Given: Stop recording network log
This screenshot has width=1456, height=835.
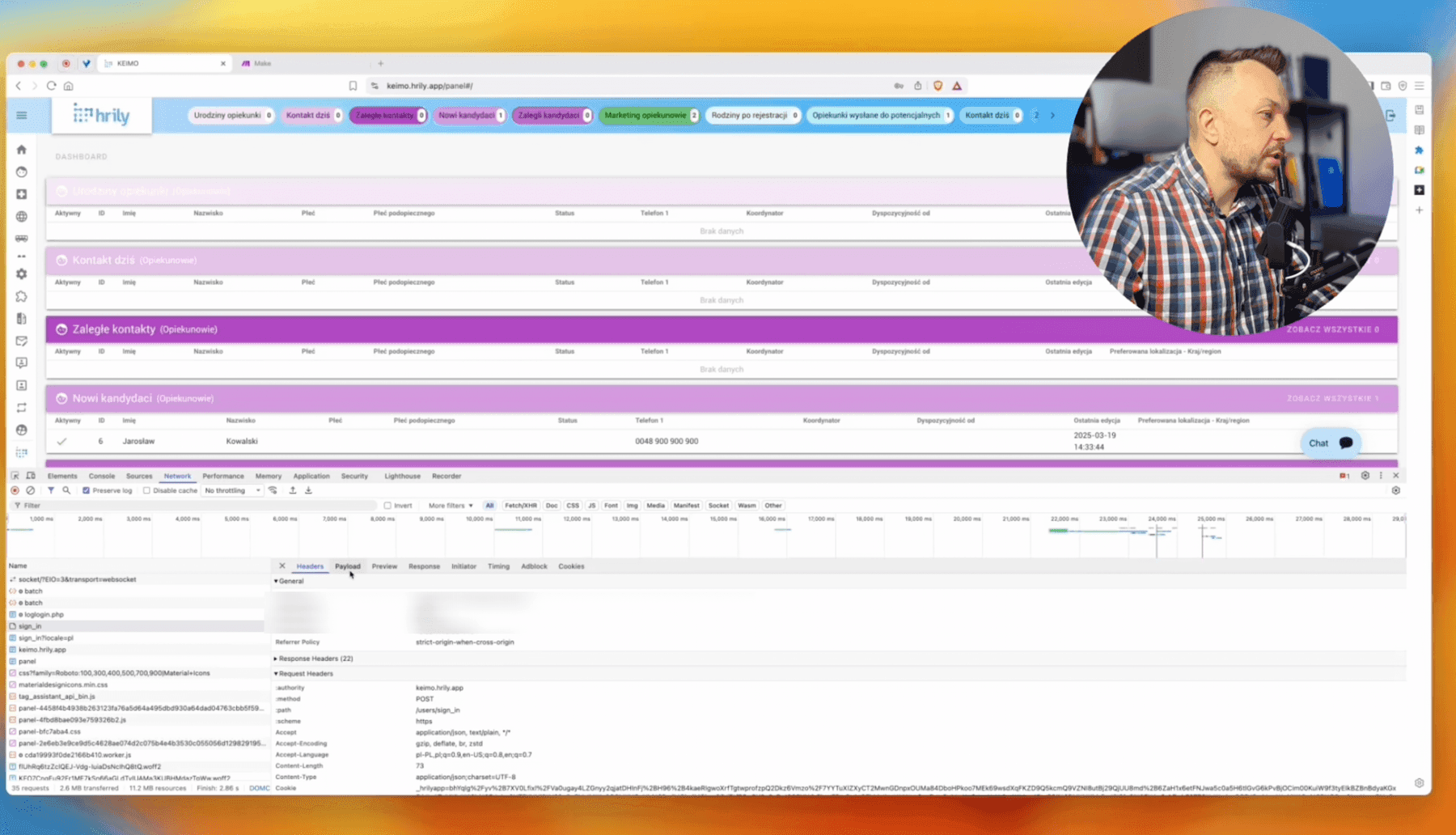Looking at the screenshot, I should pos(15,490).
